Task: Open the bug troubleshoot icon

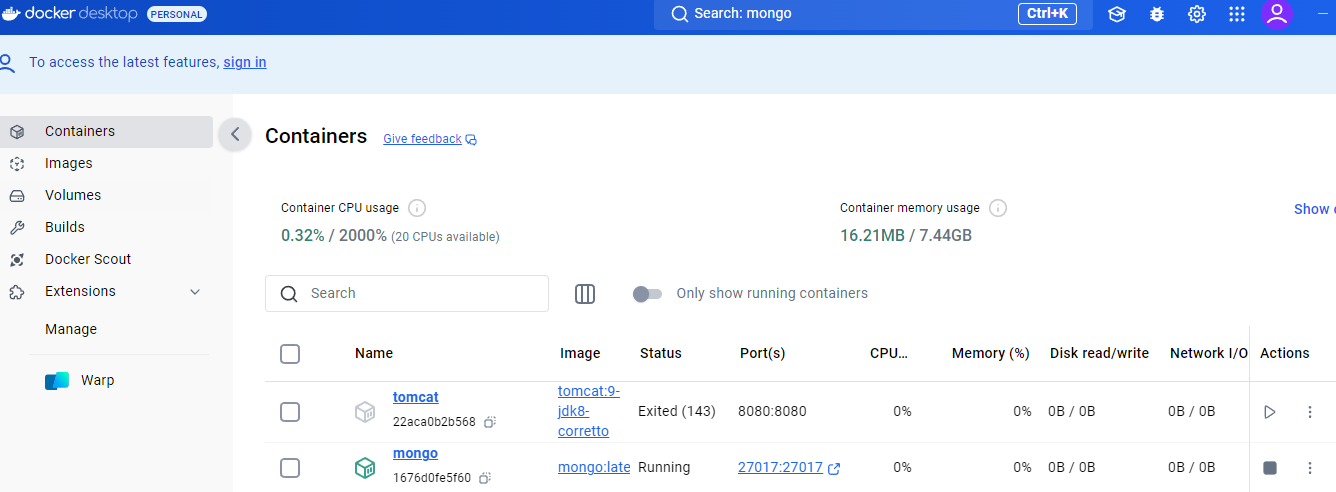Action: [1157, 14]
